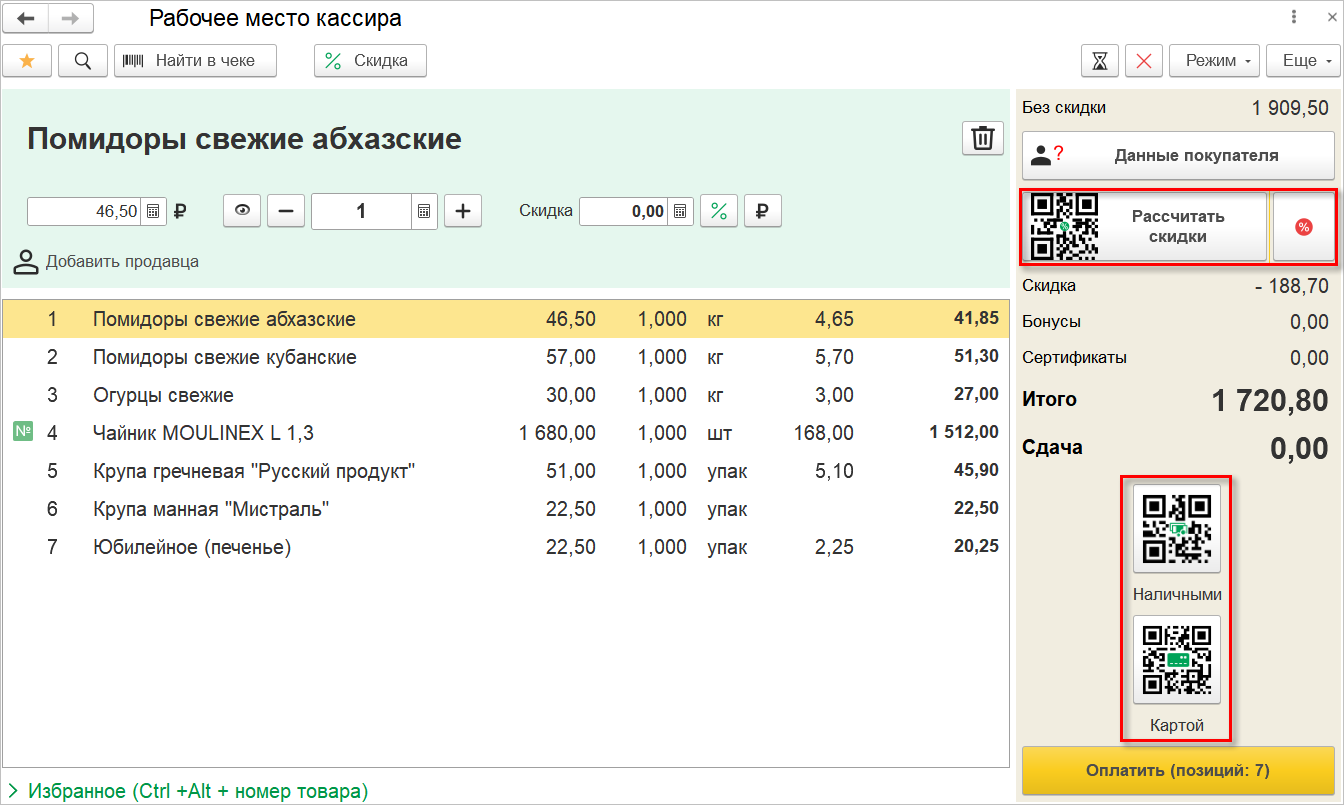
Task: Click item heading 'Помидоры свежие абхазские'
Action: (244, 138)
